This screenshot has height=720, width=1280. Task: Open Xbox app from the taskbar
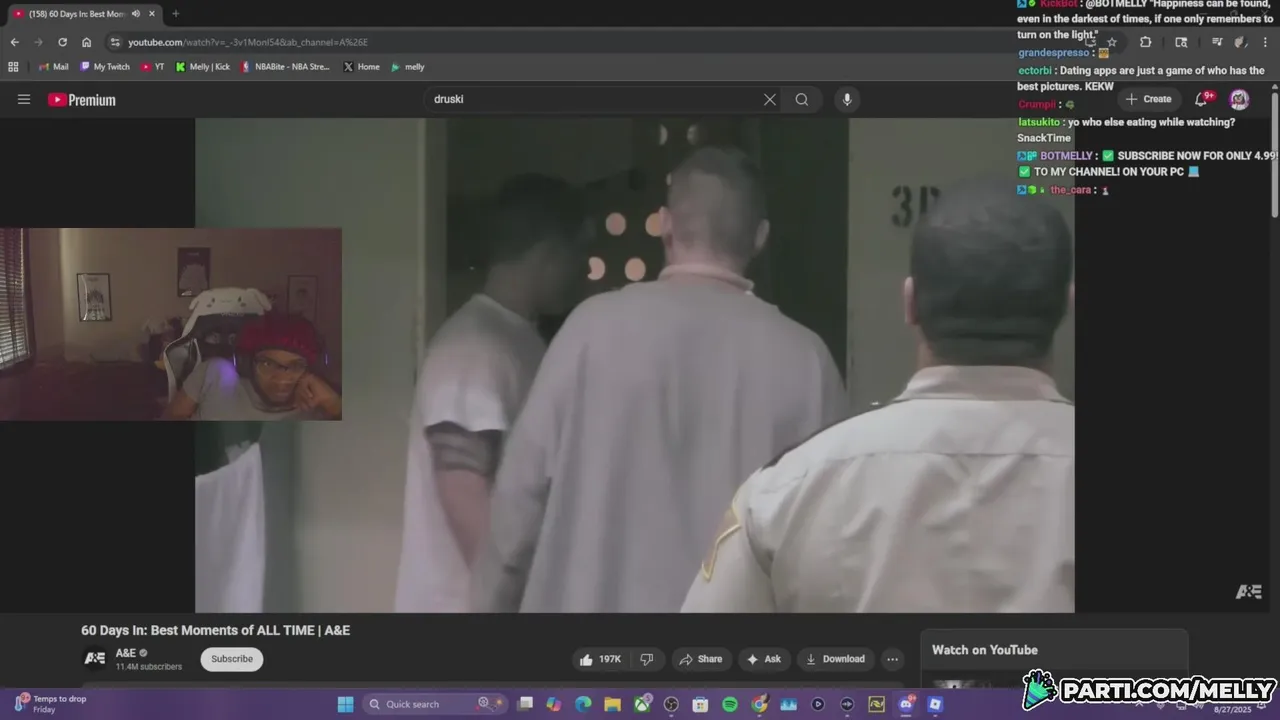pyautogui.click(x=642, y=704)
